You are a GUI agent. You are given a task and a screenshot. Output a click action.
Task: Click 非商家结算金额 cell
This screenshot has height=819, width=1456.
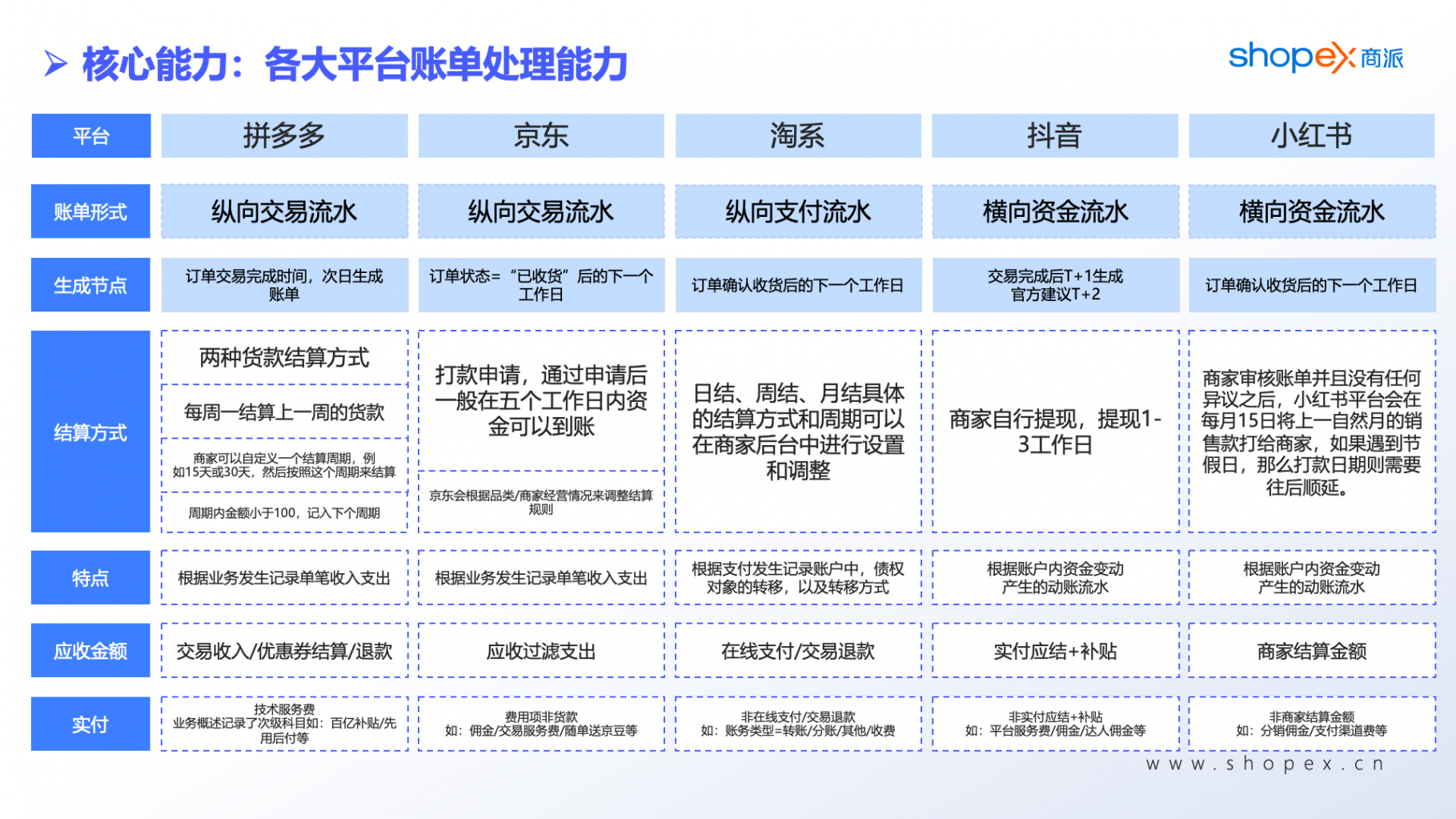1312,724
